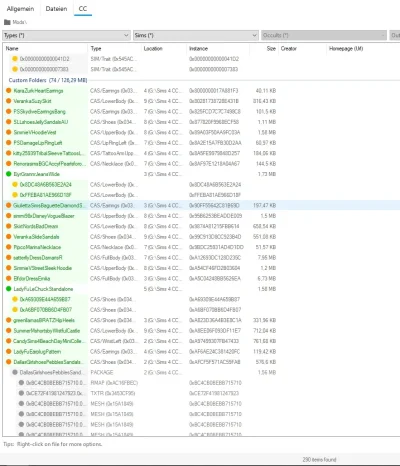This screenshot has height=466, width=400.
Task: Click the yellow dot beside 0x00000000000041D2
Action: click(15, 59)
